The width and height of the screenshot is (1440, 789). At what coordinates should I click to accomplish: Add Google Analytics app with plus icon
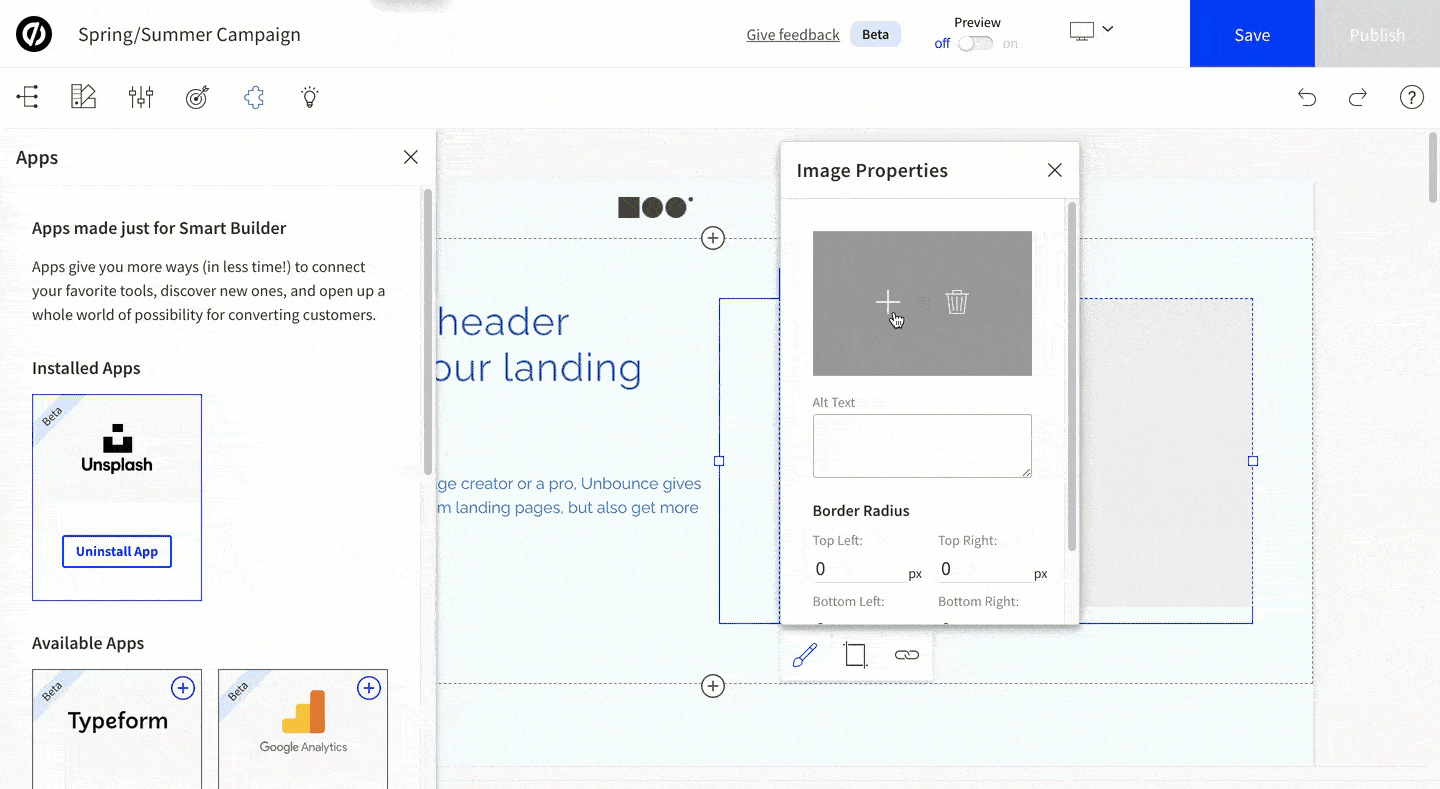[x=369, y=688]
